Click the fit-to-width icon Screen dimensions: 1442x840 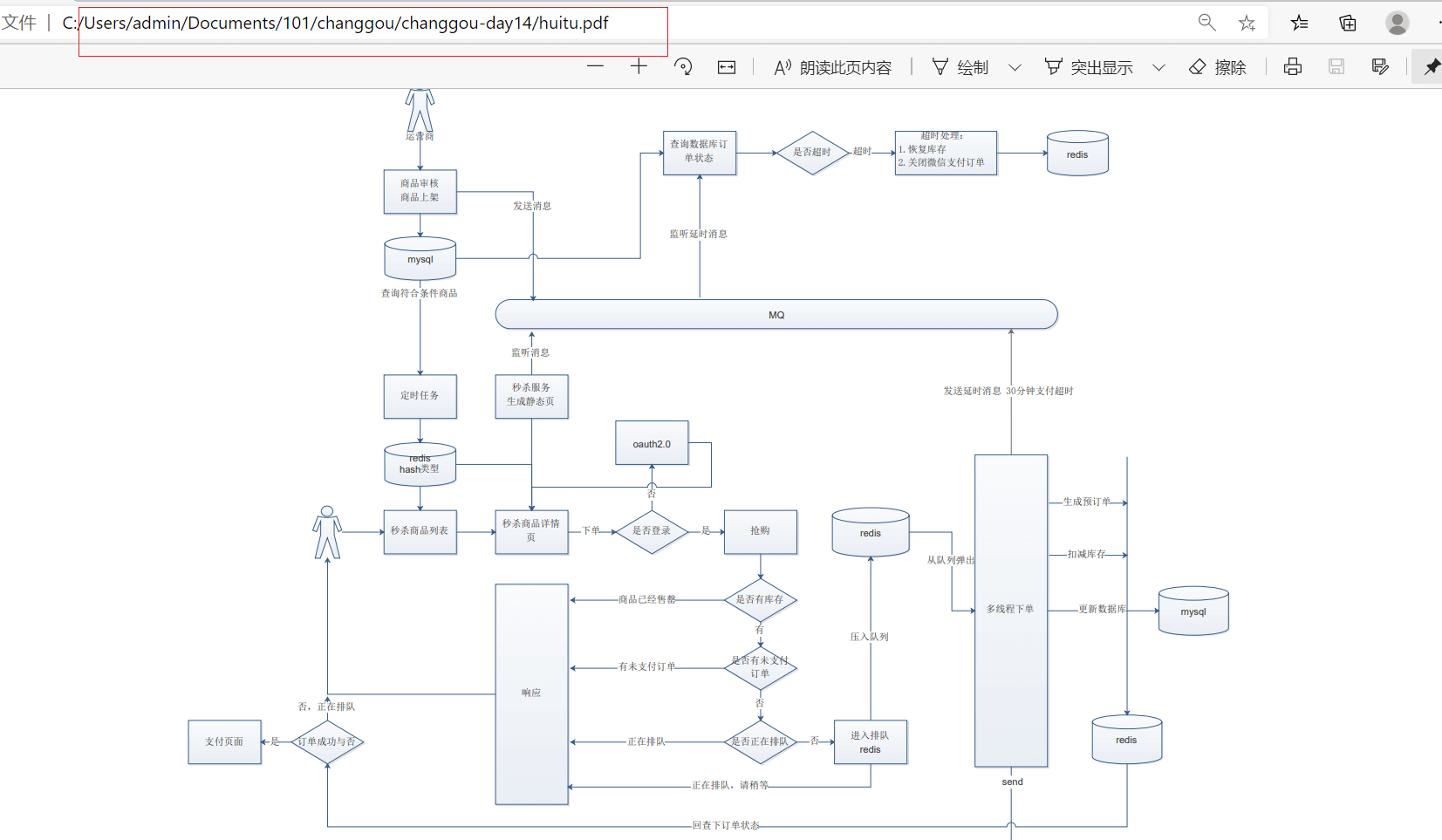point(727,67)
